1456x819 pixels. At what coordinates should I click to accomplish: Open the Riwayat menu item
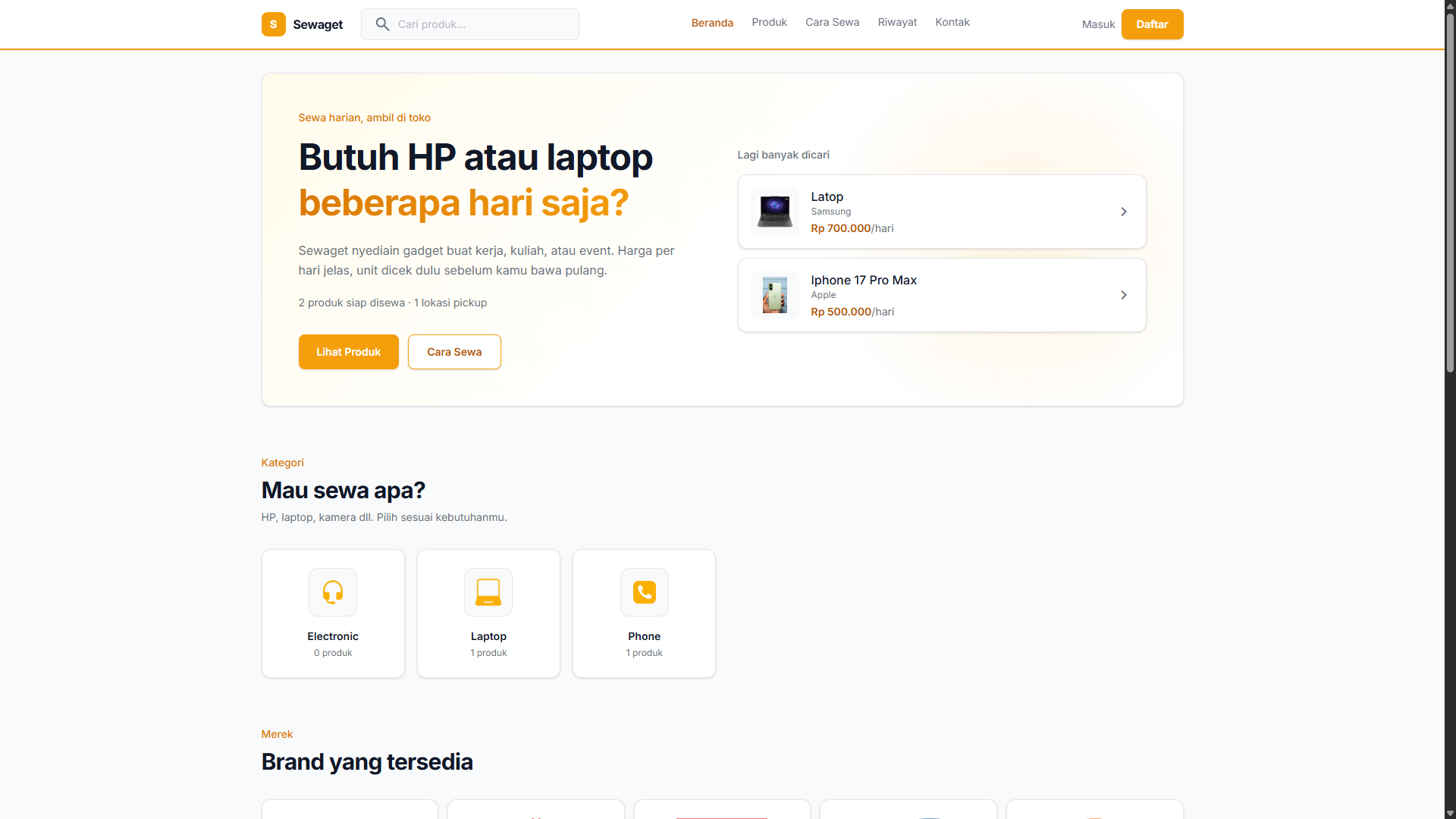point(897,22)
